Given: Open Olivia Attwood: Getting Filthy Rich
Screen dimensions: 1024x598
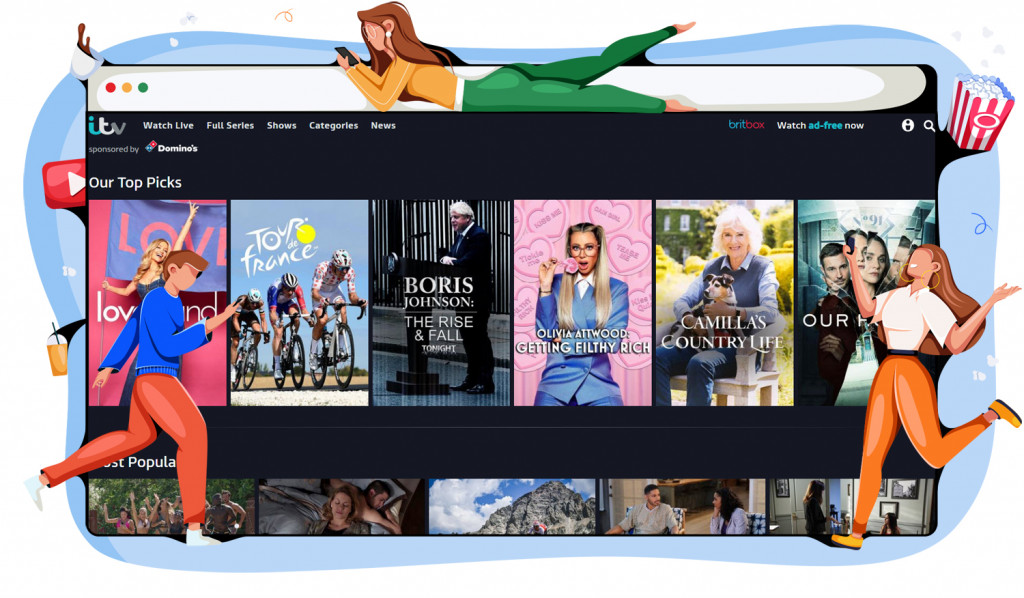Looking at the screenshot, I should click(583, 303).
